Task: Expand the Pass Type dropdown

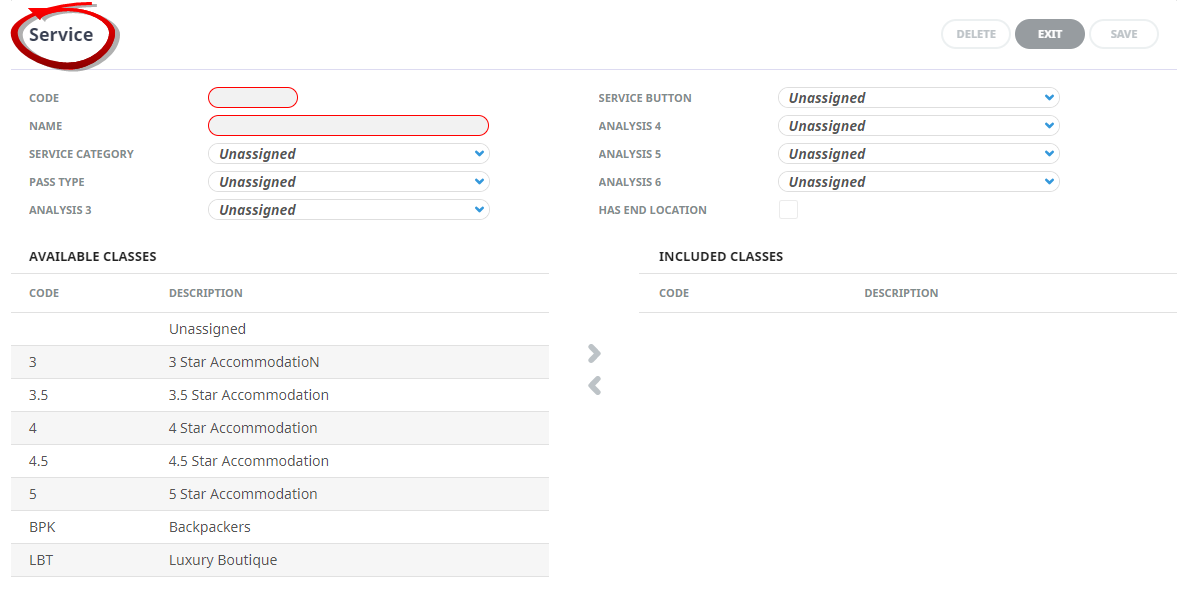Action: point(348,182)
